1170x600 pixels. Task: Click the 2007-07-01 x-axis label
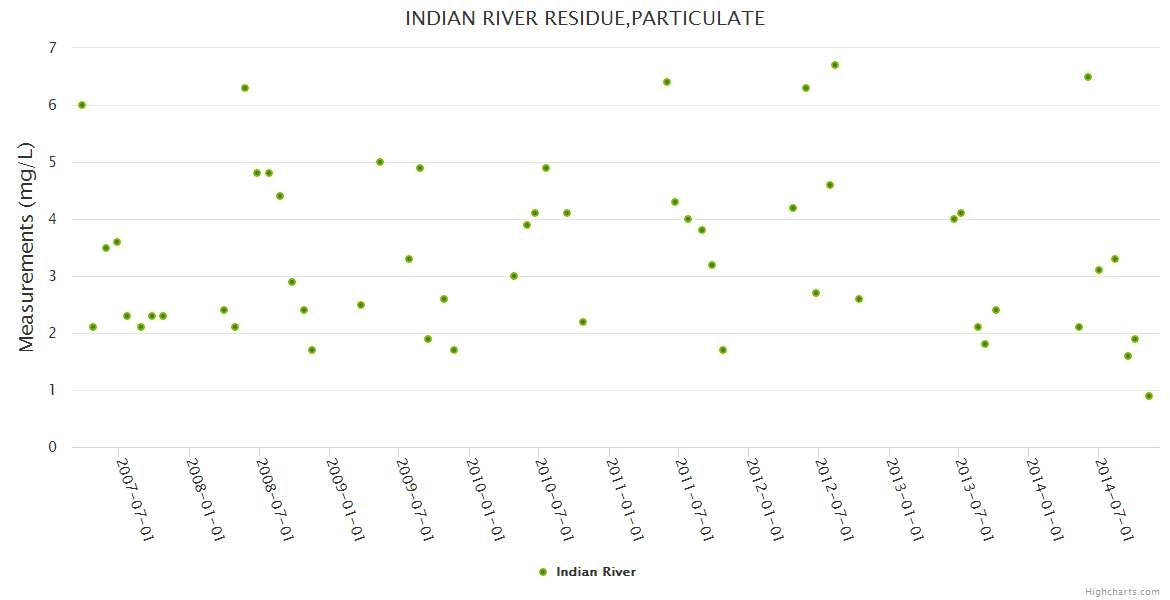[x=135, y=499]
